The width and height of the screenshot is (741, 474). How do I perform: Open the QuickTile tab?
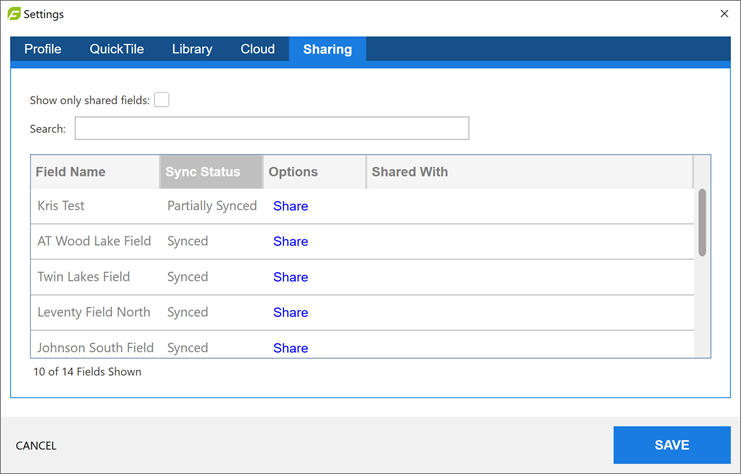click(x=117, y=49)
